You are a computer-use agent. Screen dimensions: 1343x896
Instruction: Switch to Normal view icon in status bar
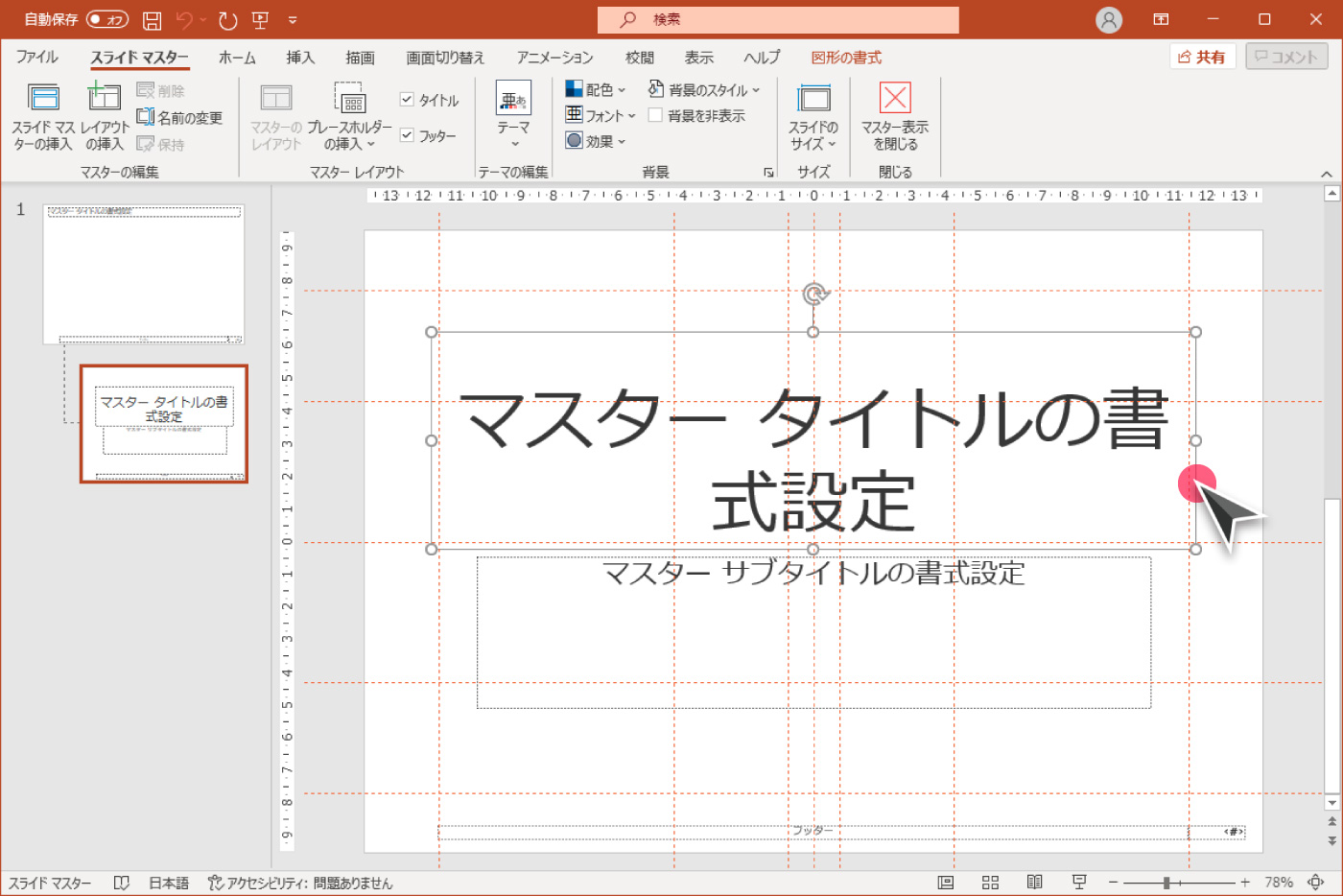pos(946,883)
